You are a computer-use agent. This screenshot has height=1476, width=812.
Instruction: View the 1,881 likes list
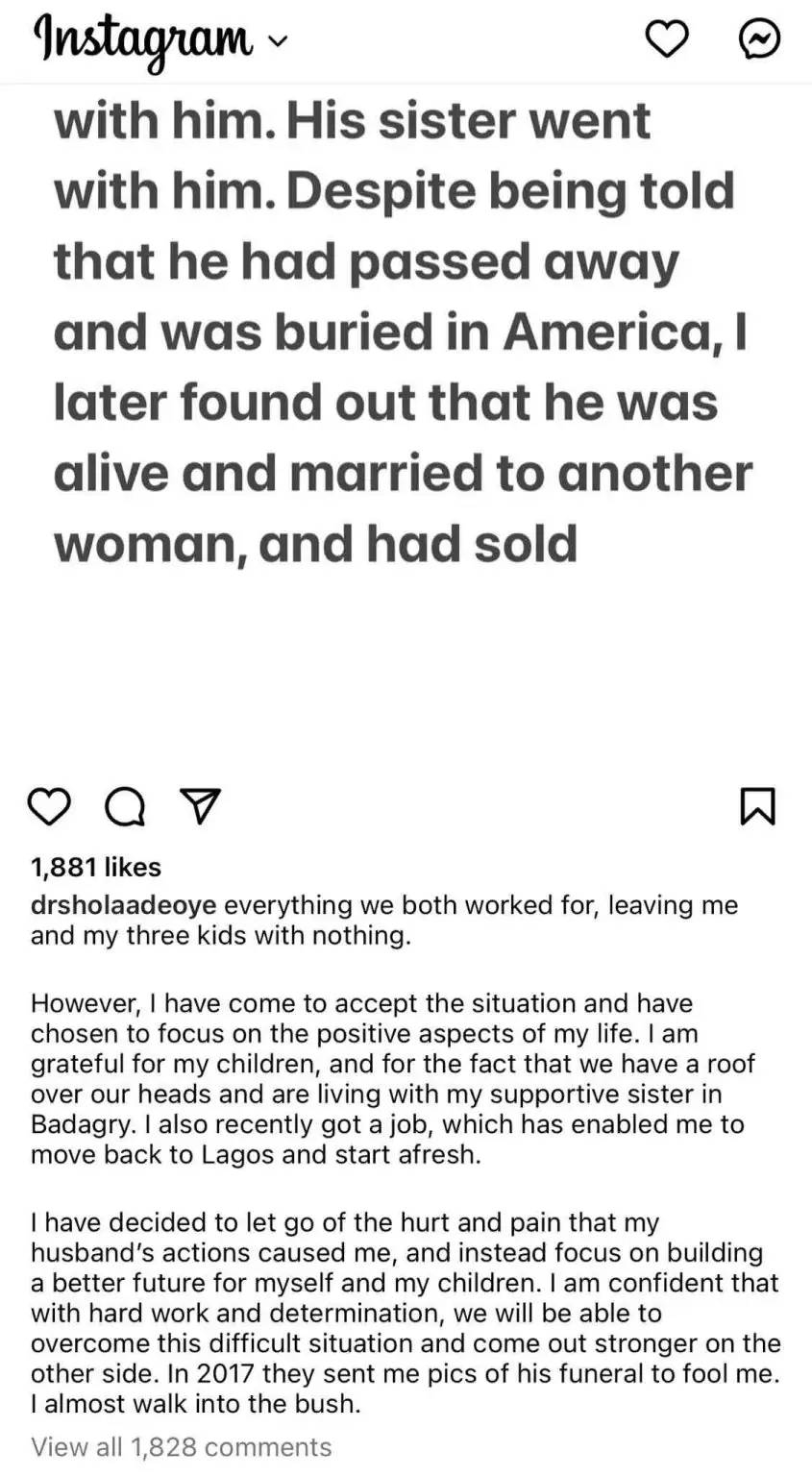click(x=96, y=867)
